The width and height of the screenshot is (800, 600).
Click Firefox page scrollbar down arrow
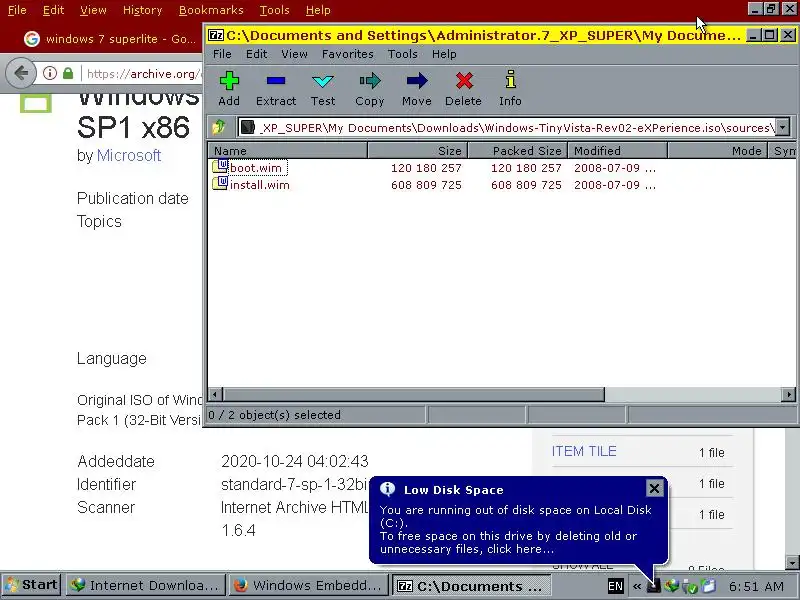792,563
